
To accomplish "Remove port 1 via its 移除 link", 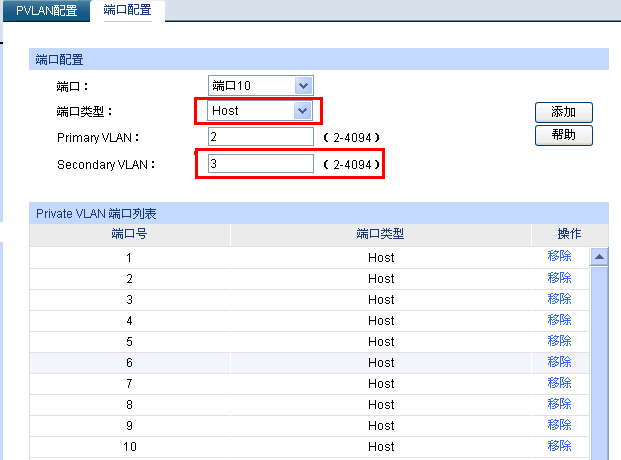I will pyautogui.click(x=559, y=257).
